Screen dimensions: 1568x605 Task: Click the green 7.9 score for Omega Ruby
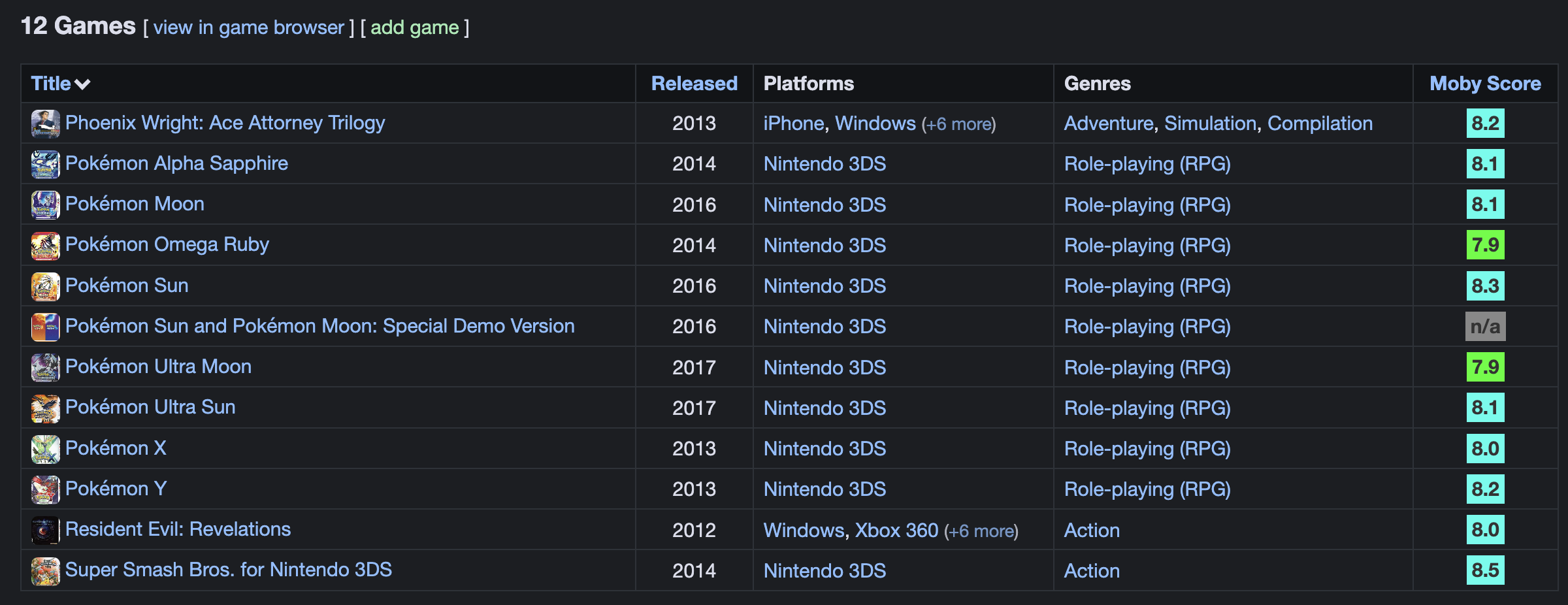coord(1485,245)
